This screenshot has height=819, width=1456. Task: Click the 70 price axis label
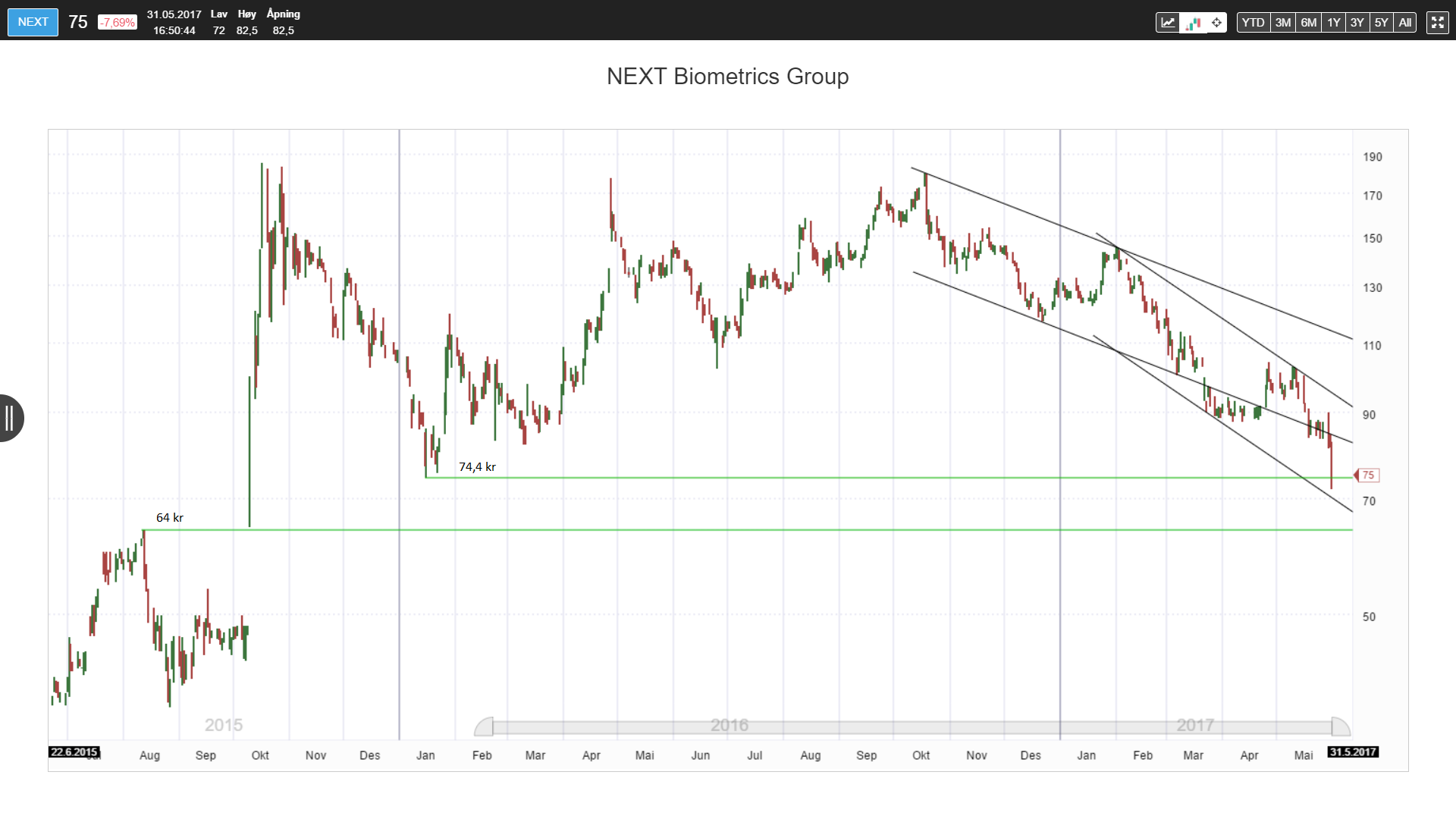1369,501
